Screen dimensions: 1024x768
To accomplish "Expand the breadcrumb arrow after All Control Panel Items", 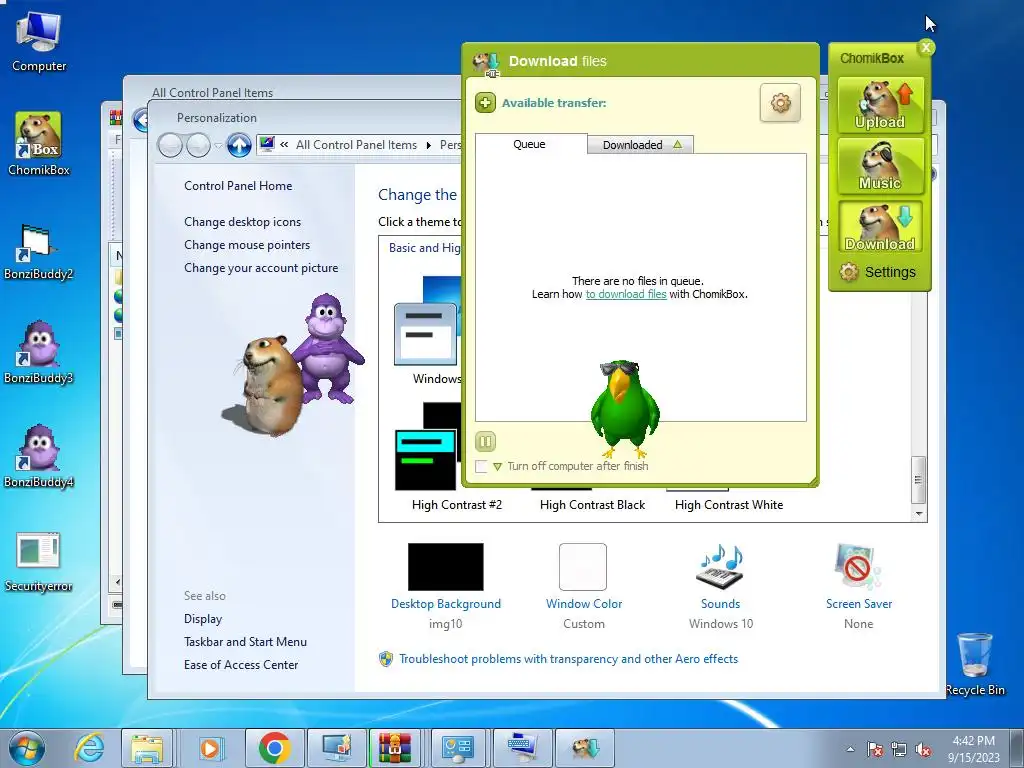I will tap(428, 145).
